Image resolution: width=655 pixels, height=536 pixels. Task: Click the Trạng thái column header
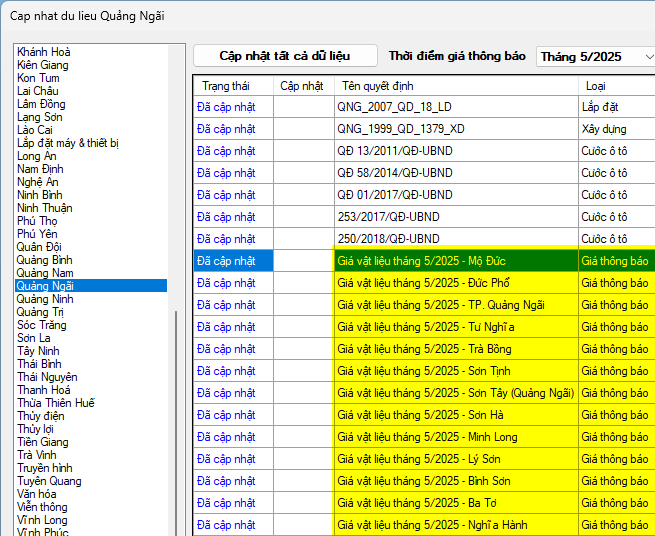tap(234, 86)
